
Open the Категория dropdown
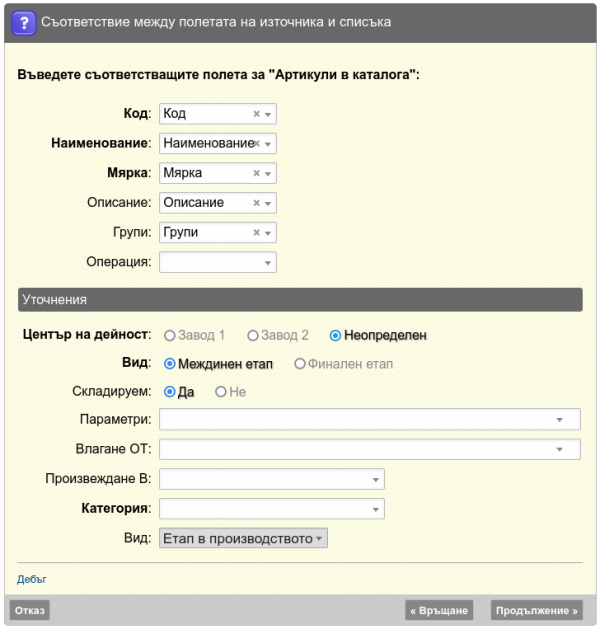[272, 509]
